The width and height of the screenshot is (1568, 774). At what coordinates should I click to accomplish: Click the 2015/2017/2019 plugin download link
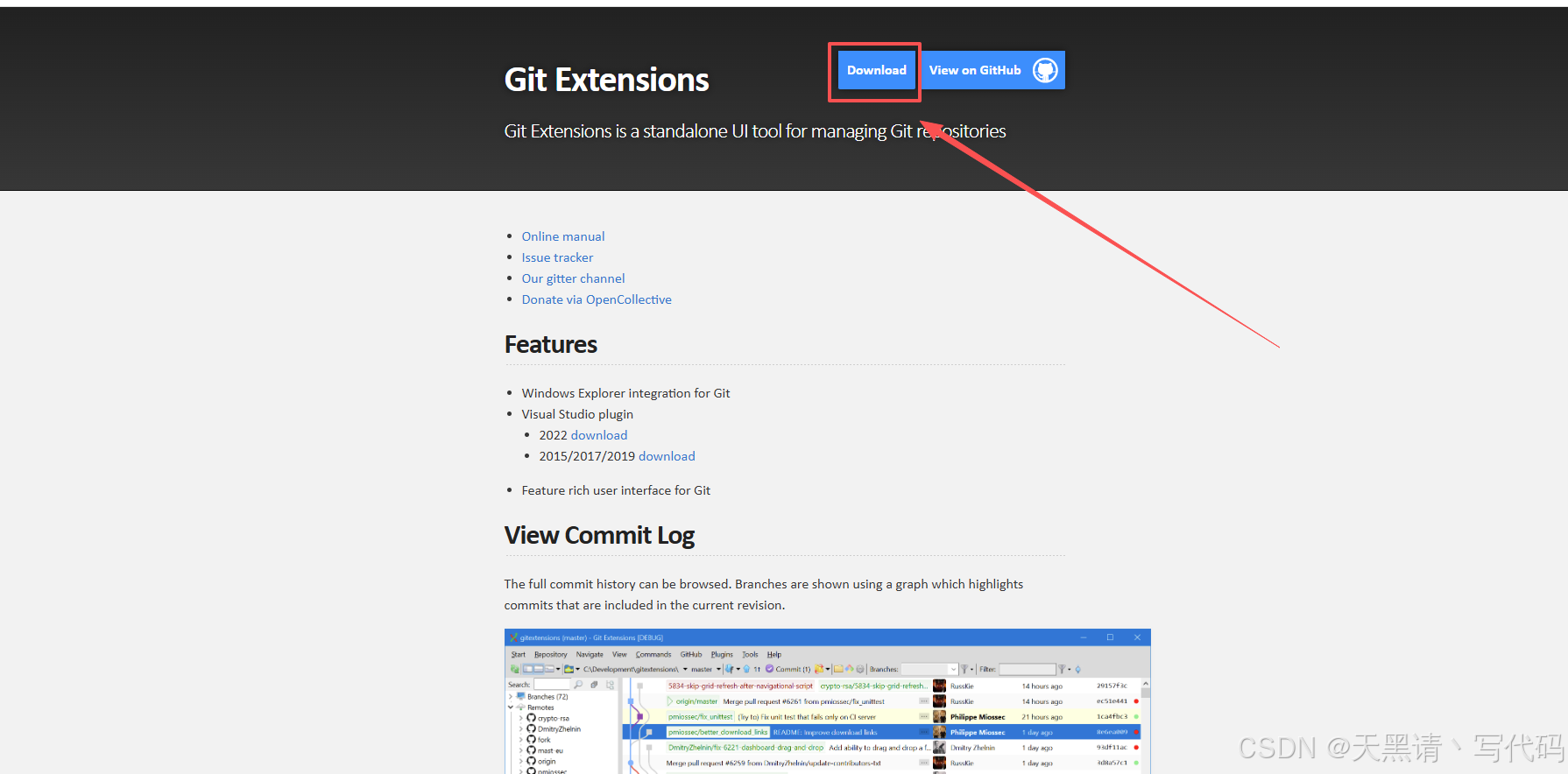click(x=667, y=456)
